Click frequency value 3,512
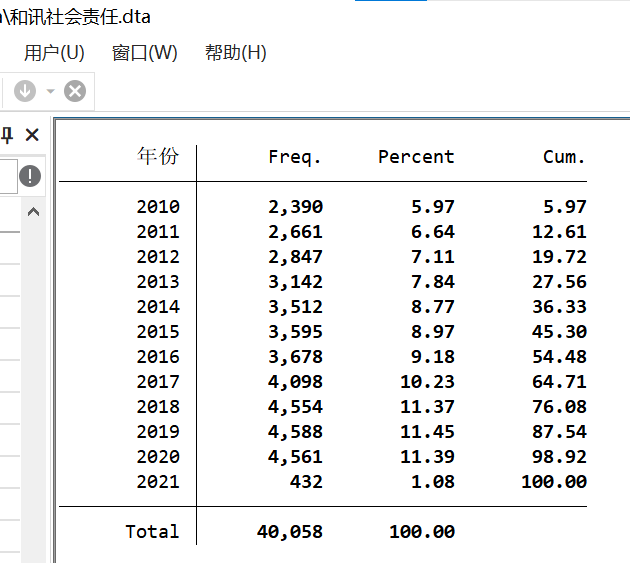Screen dimensions: 630x563 (295, 307)
